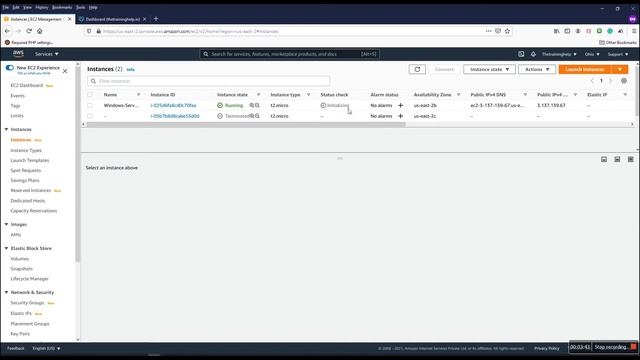The width and height of the screenshot is (640, 360).
Task: Click the Feedback link in footer
Action: coord(16,348)
